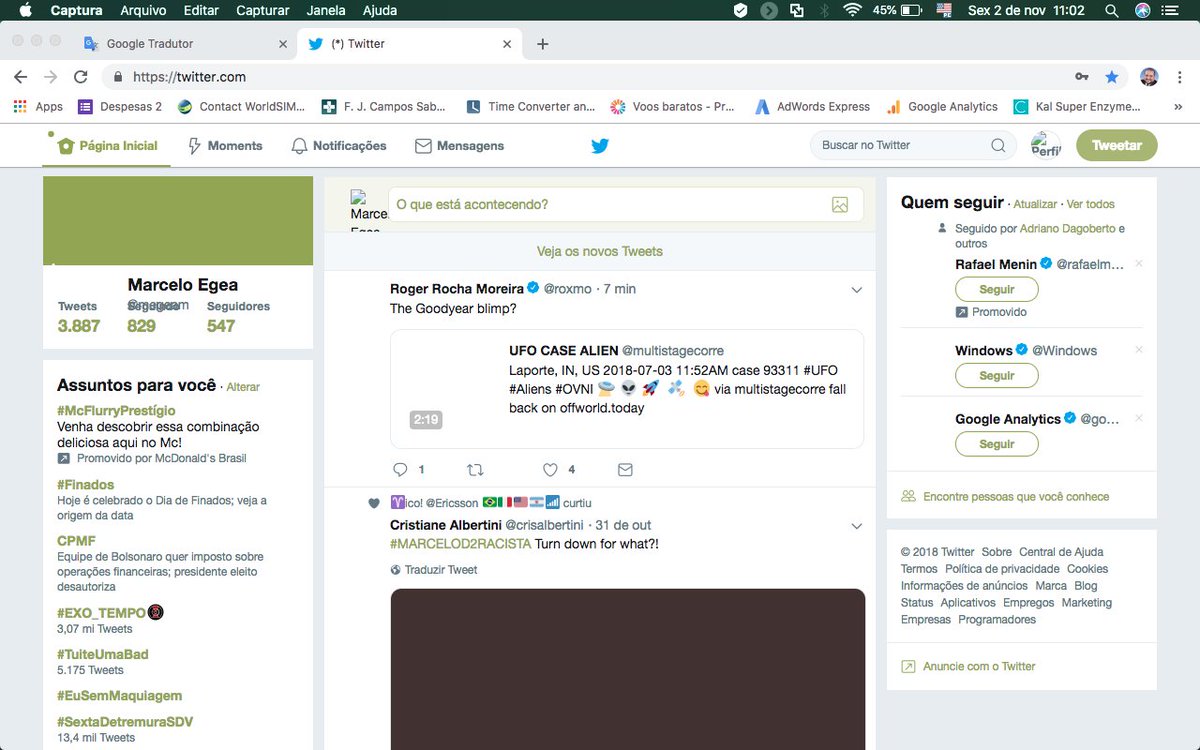Open the #TuiteUmaBad trend
This screenshot has height=750, width=1200.
[x=103, y=654]
